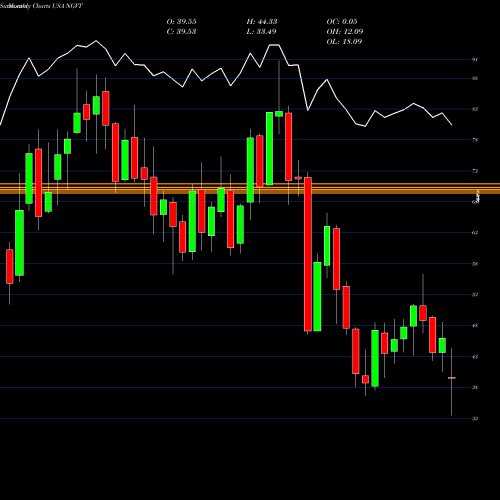Click the 'O: 39.55' open value

click(181, 22)
